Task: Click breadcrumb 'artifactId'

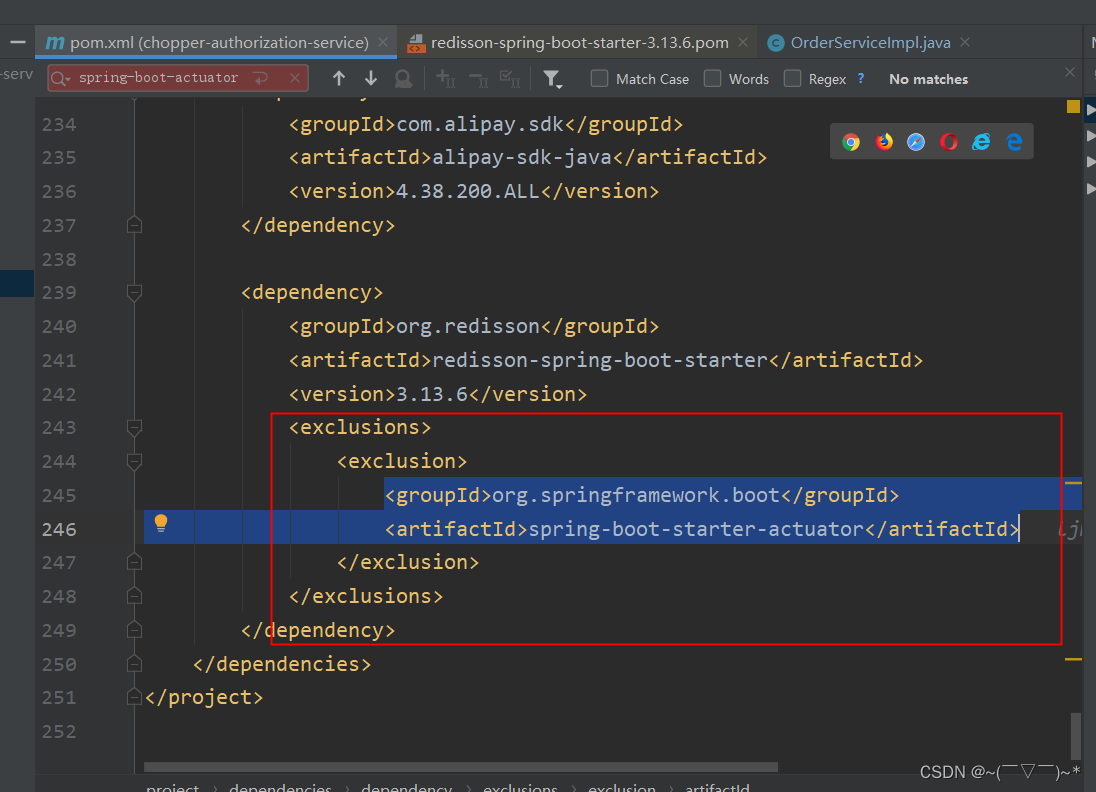Action: pos(717,788)
